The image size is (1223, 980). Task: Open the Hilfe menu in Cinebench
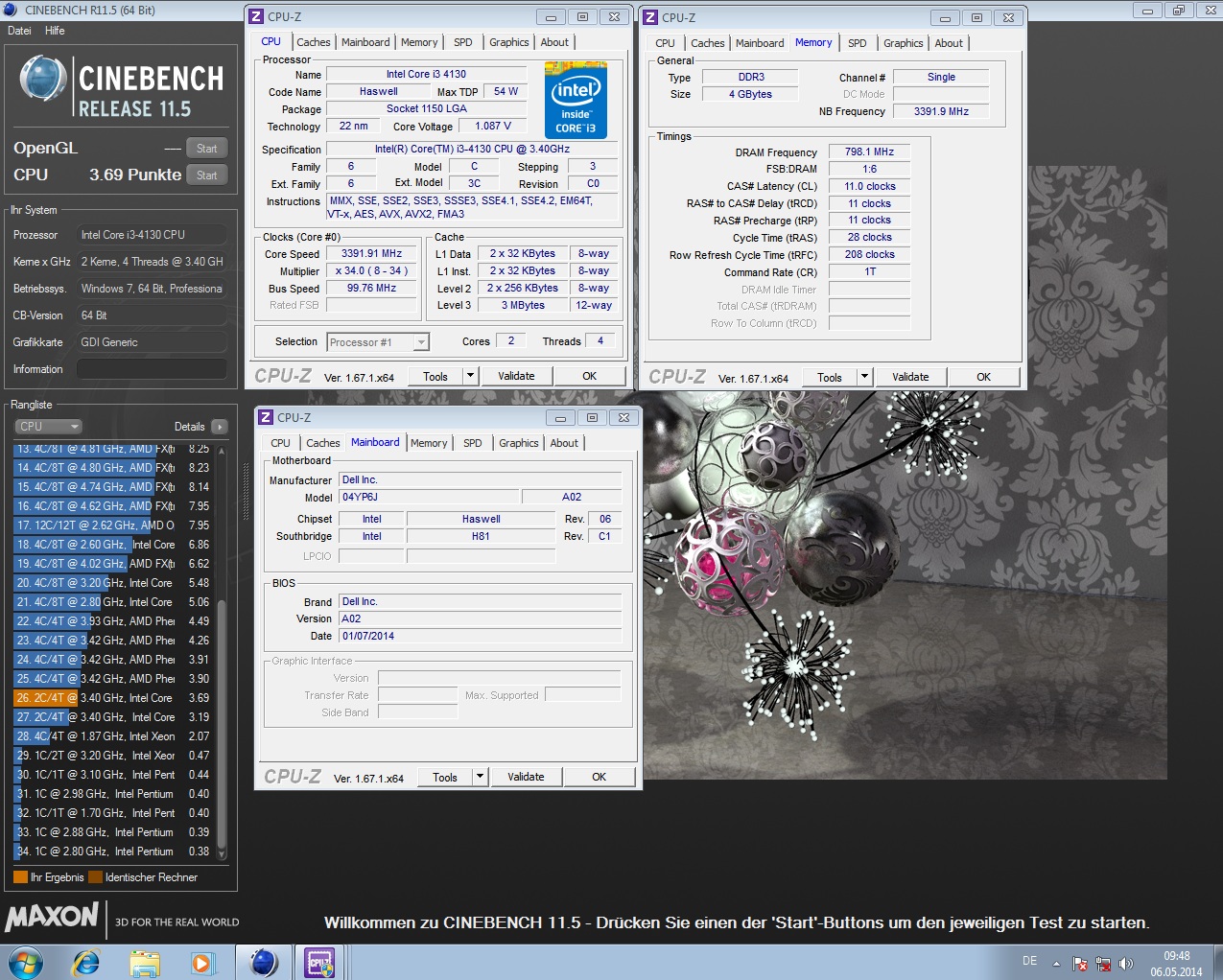(55, 31)
